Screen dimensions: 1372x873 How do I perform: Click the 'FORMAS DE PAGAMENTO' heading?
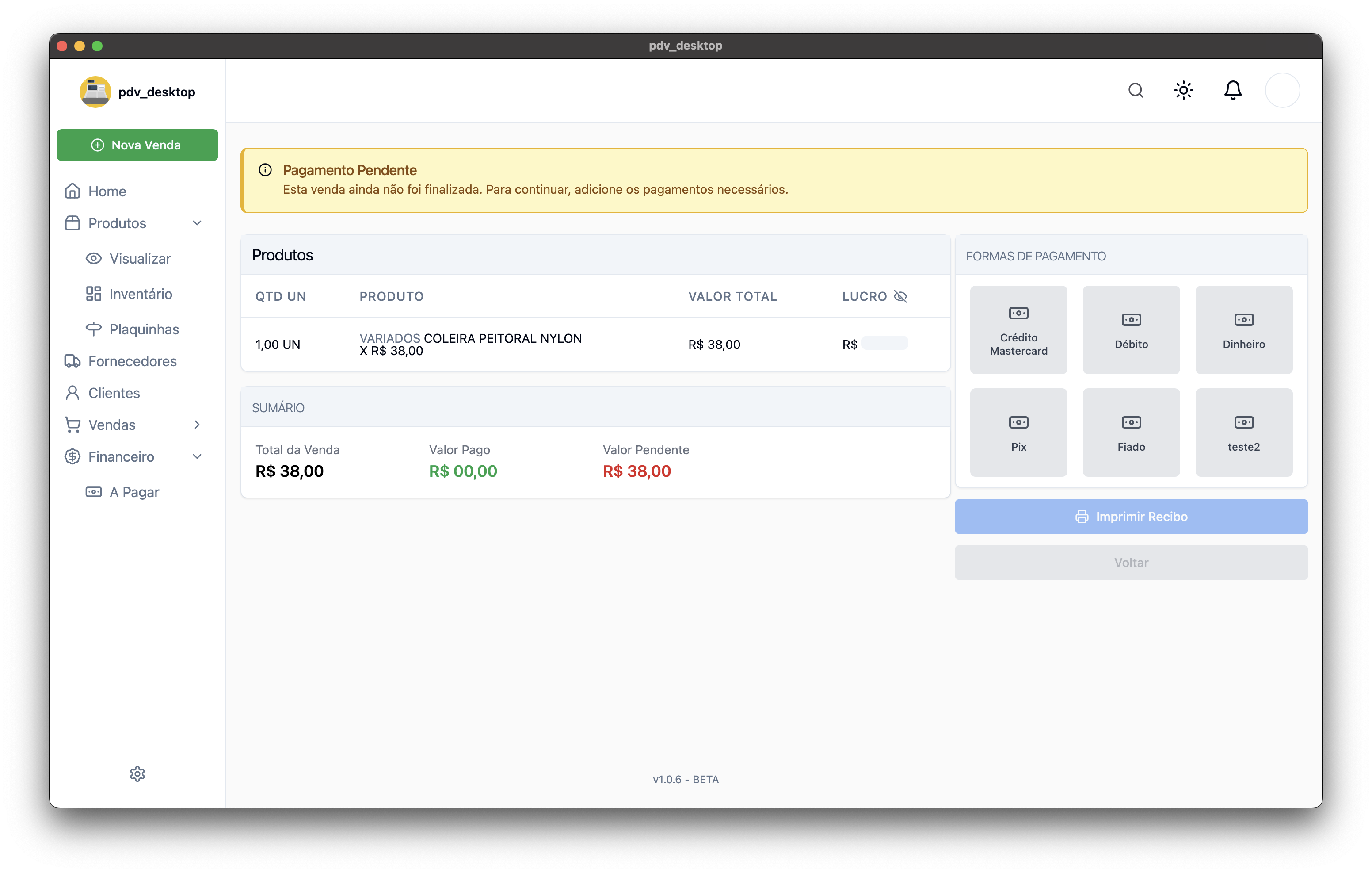(1036, 256)
